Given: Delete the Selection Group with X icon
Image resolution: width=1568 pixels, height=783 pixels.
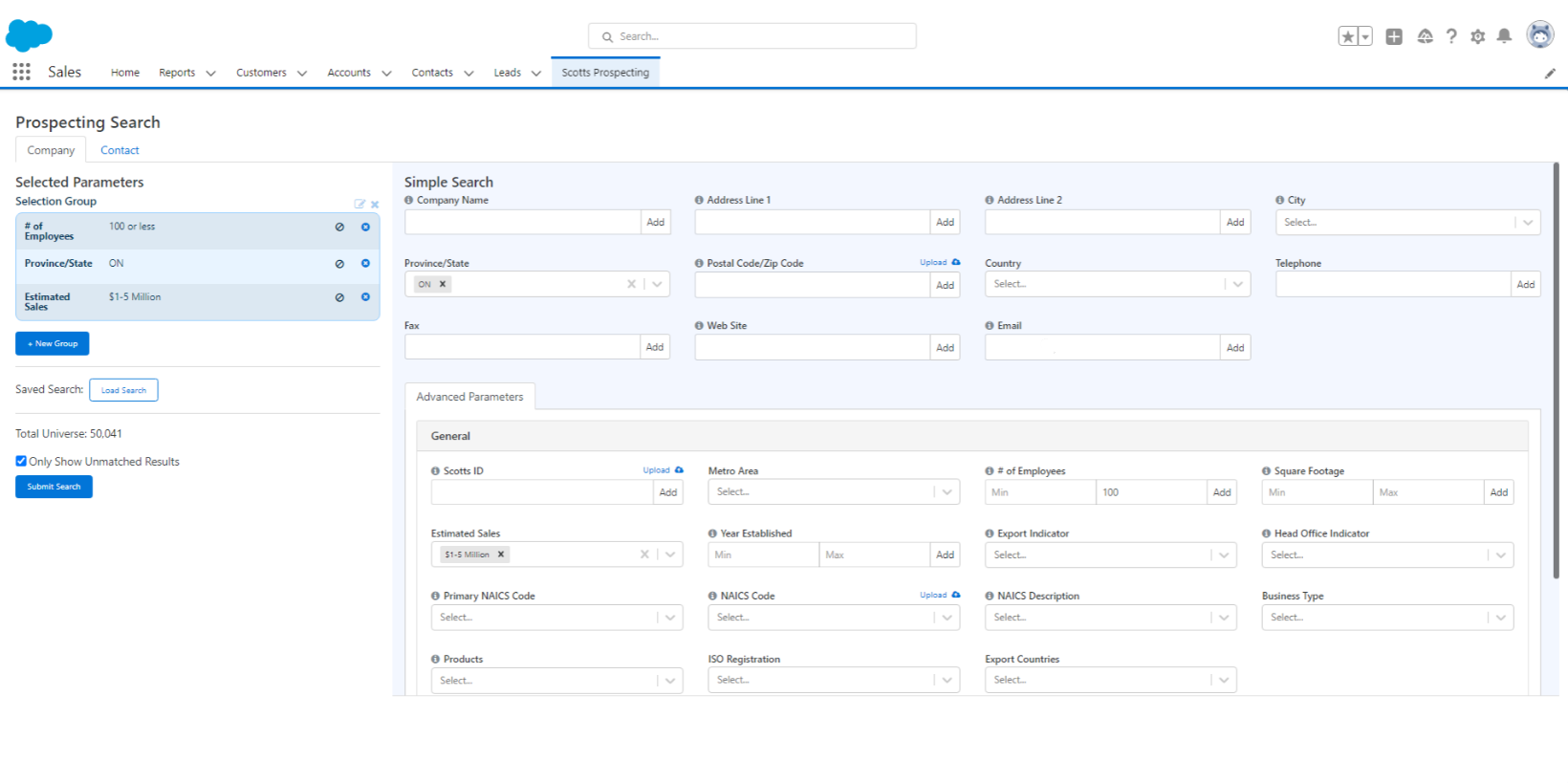Looking at the screenshot, I should click(375, 204).
